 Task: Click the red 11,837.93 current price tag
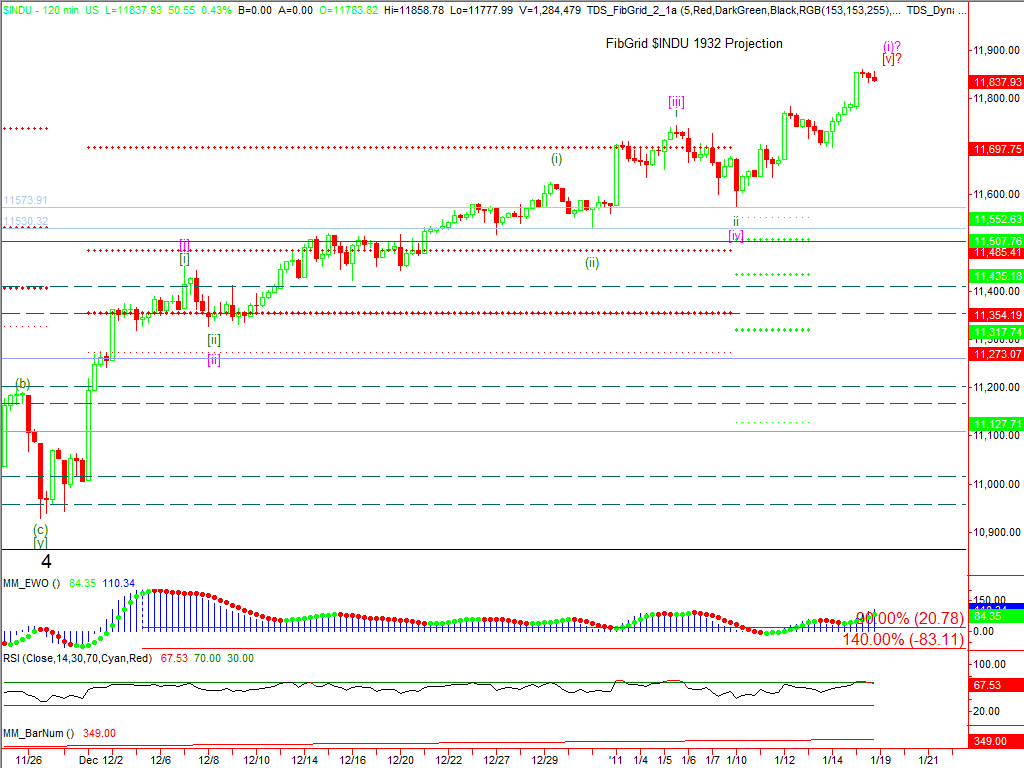click(x=995, y=83)
